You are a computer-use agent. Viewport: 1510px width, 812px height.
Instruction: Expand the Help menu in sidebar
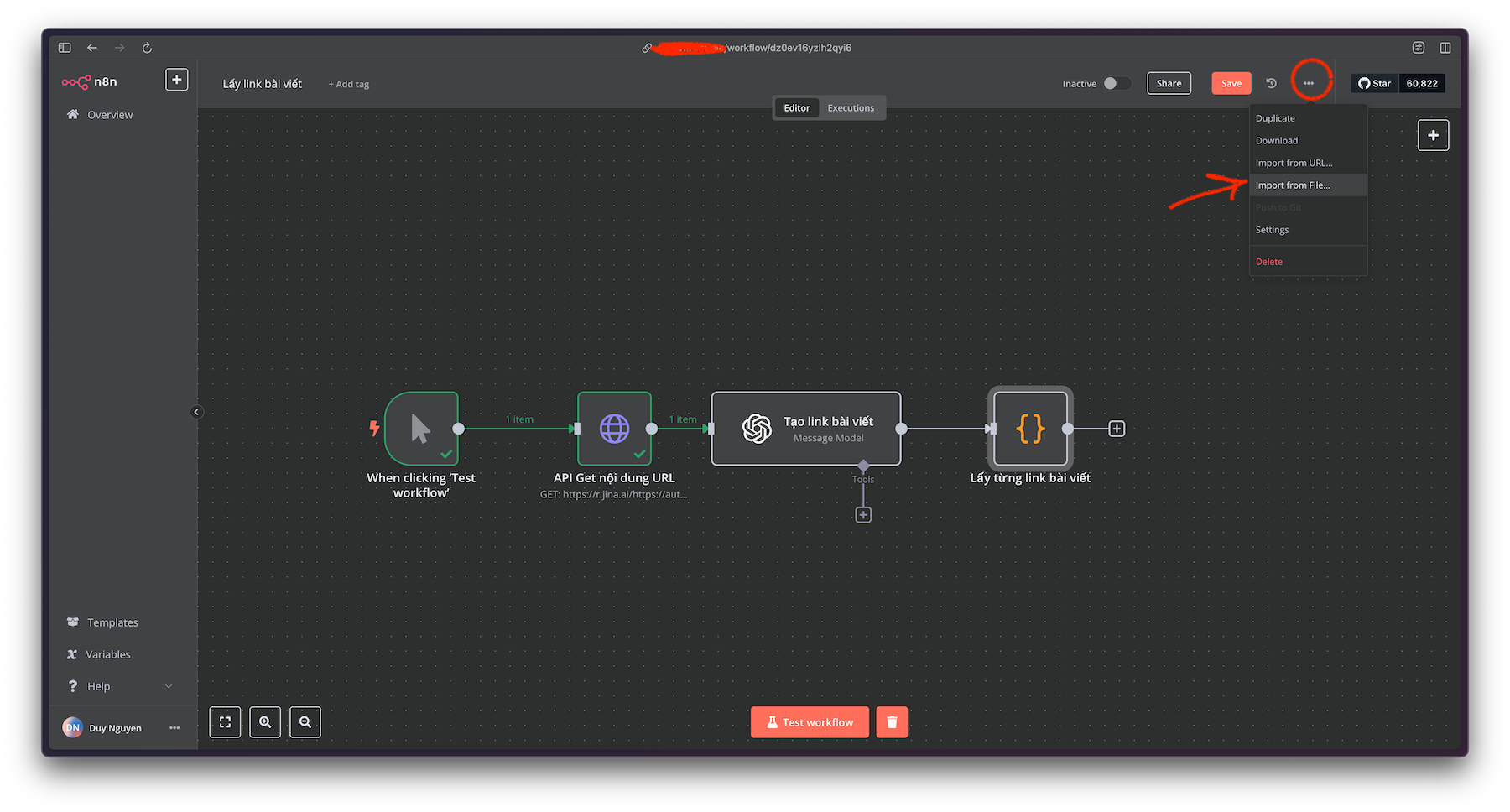[x=120, y=685]
